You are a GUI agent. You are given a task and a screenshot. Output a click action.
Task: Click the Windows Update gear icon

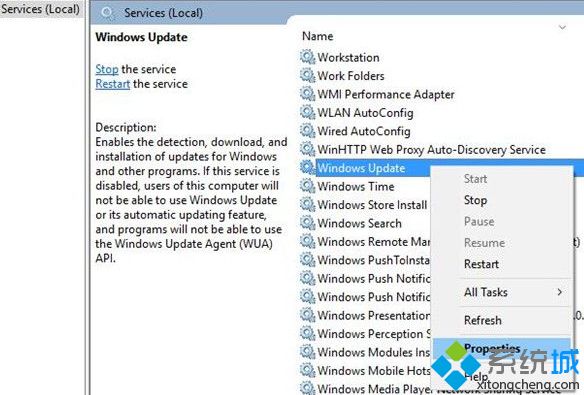coord(308,168)
